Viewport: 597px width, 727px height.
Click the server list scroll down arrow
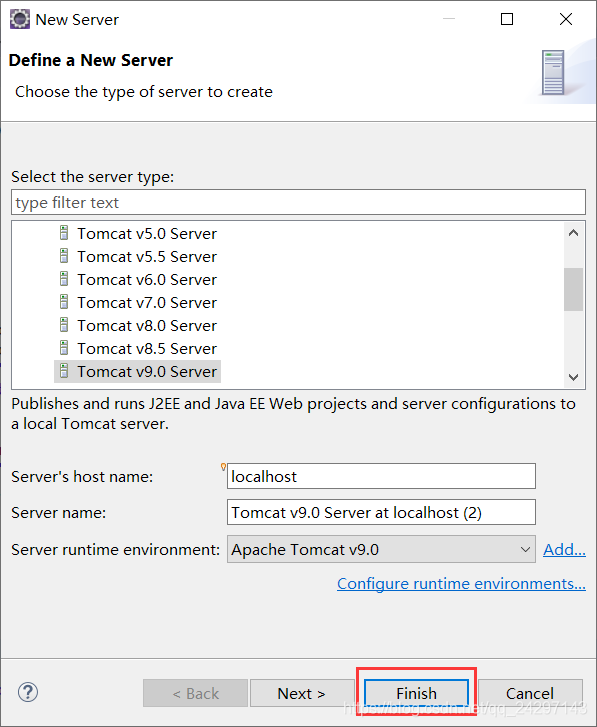click(x=573, y=377)
